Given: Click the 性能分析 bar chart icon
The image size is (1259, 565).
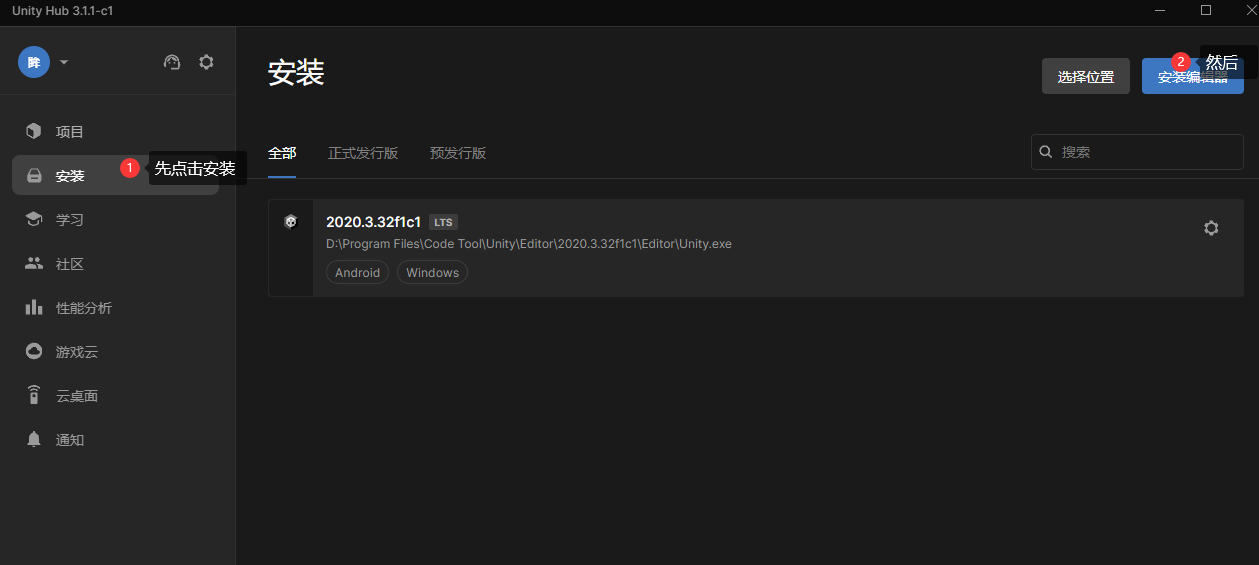Looking at the screenshot, I should (34, 307).
